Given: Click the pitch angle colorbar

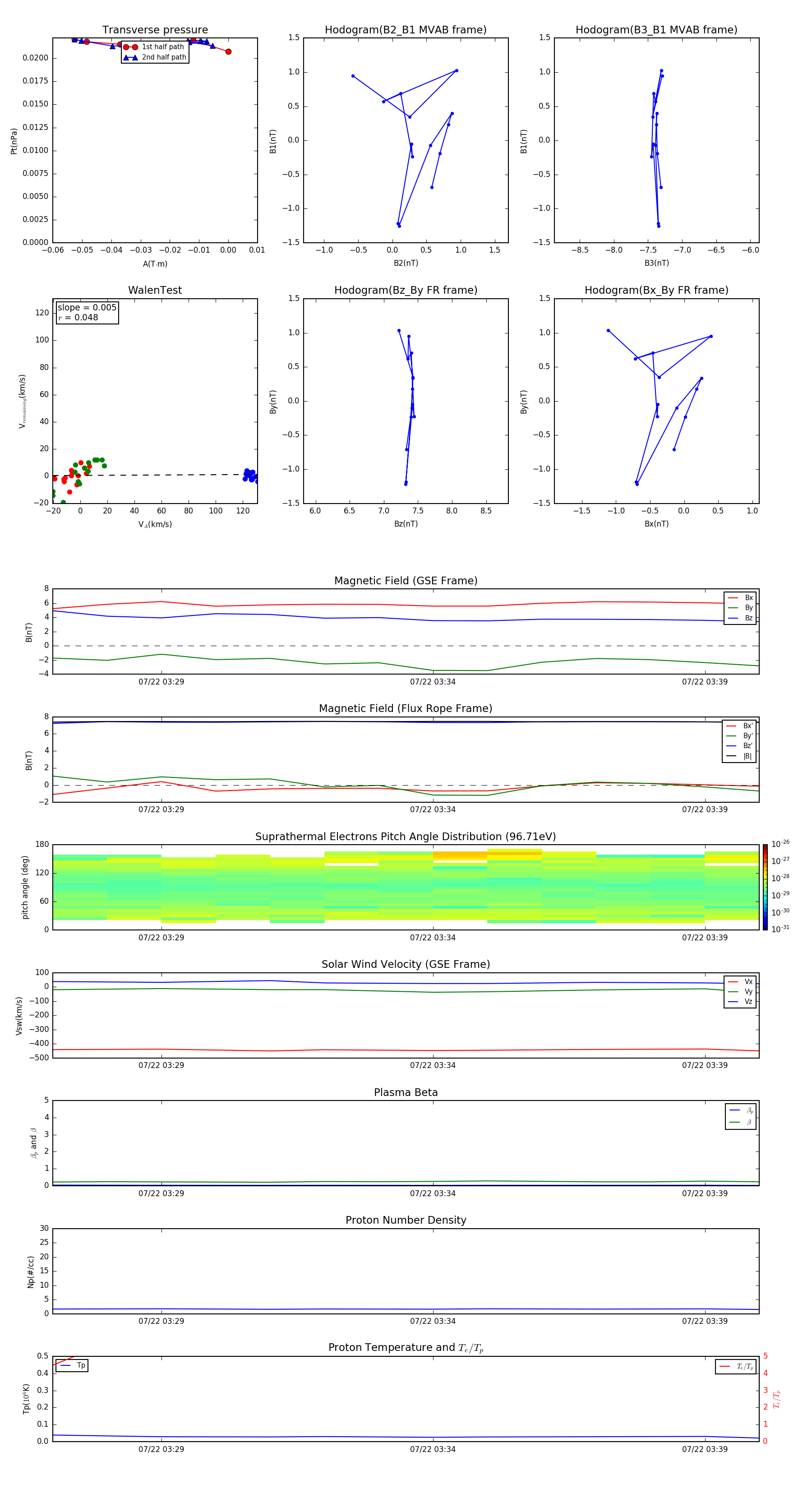Looking at the screenshot, I should tap(765, 887).
